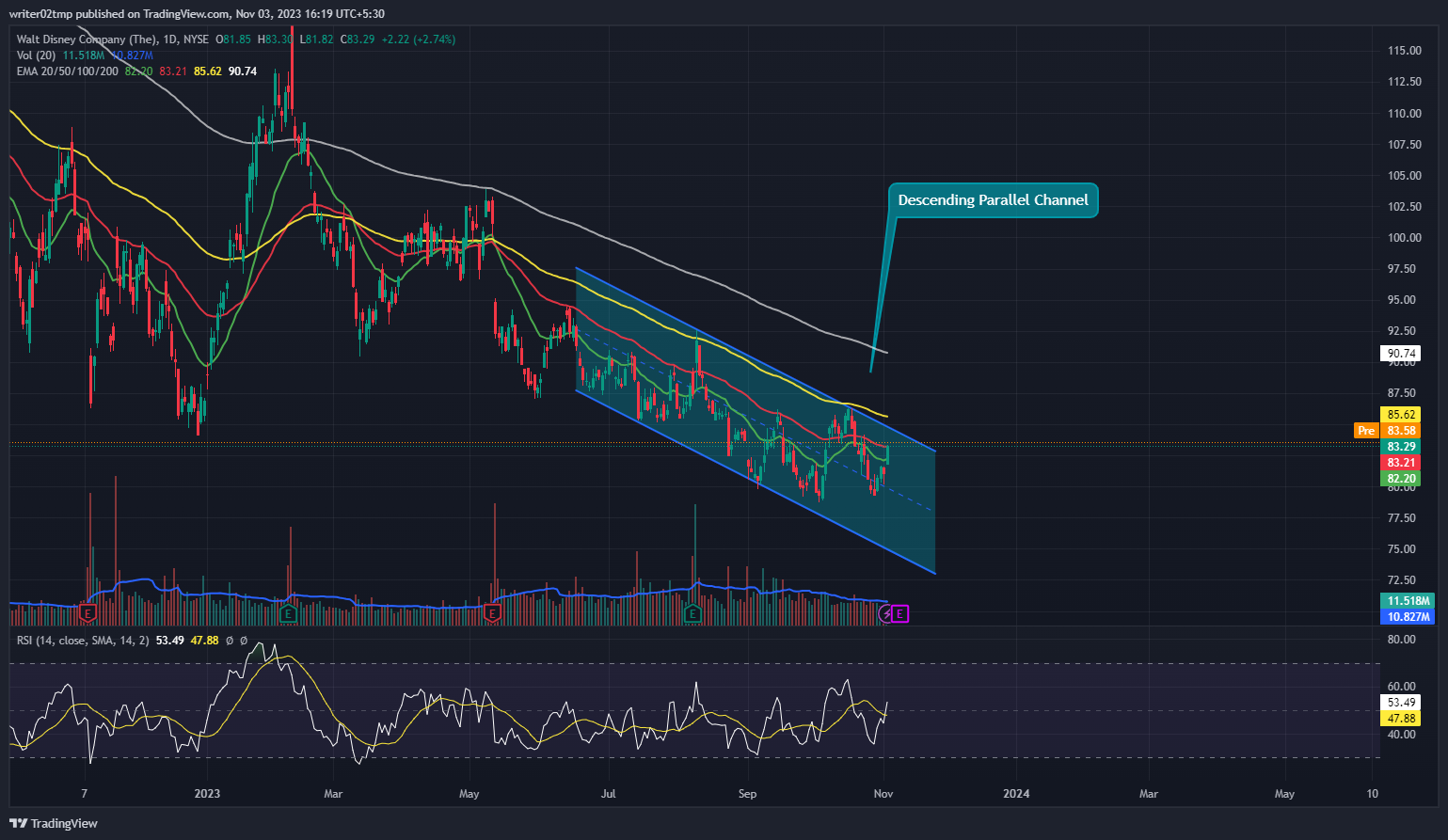Select the Descending Parallel Channel callout label
The width and height of the screenshot is (1448, 840).
pyautogui.click(x=993, y=199)
